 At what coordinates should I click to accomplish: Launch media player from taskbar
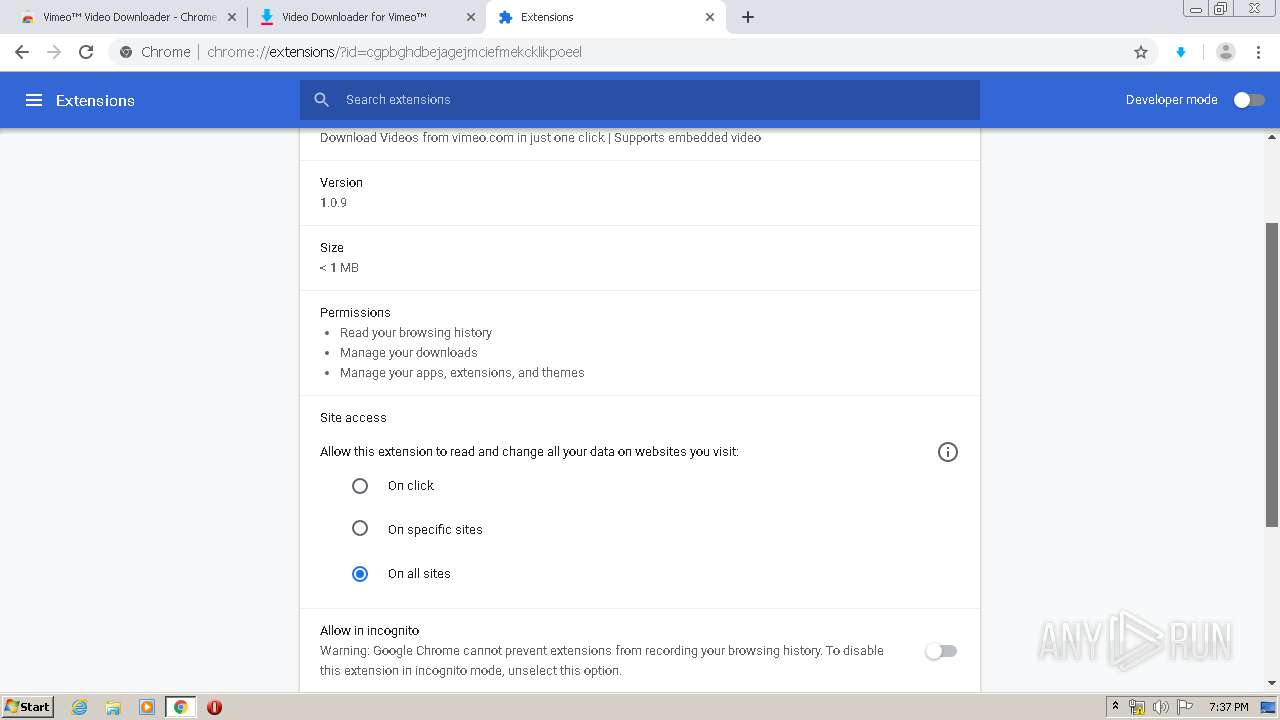(147, 707)
